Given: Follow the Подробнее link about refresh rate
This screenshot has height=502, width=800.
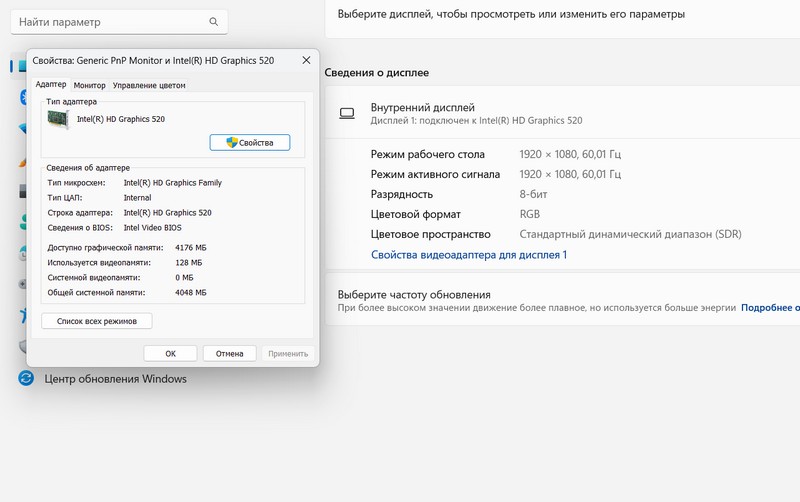Looking at the screenshot, I should (770, 308).
